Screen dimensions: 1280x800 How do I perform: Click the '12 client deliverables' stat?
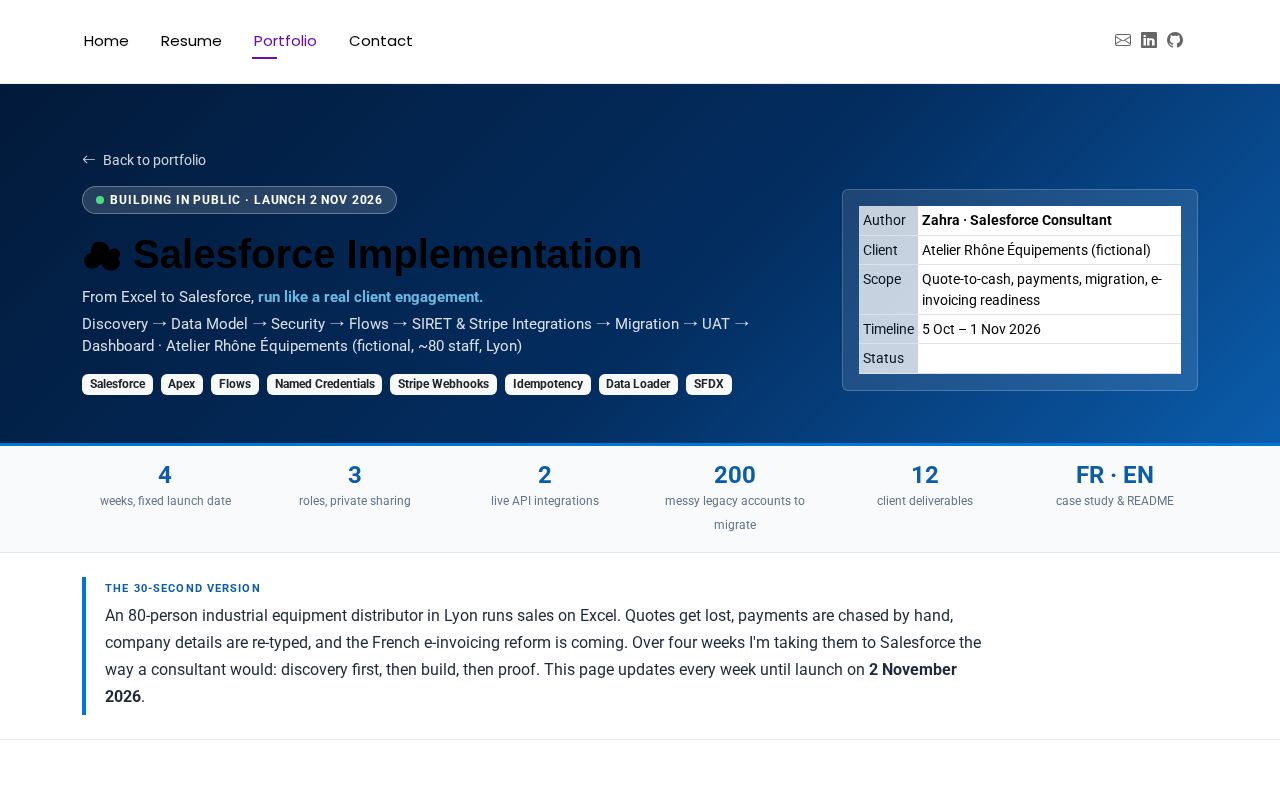[925, 486]
